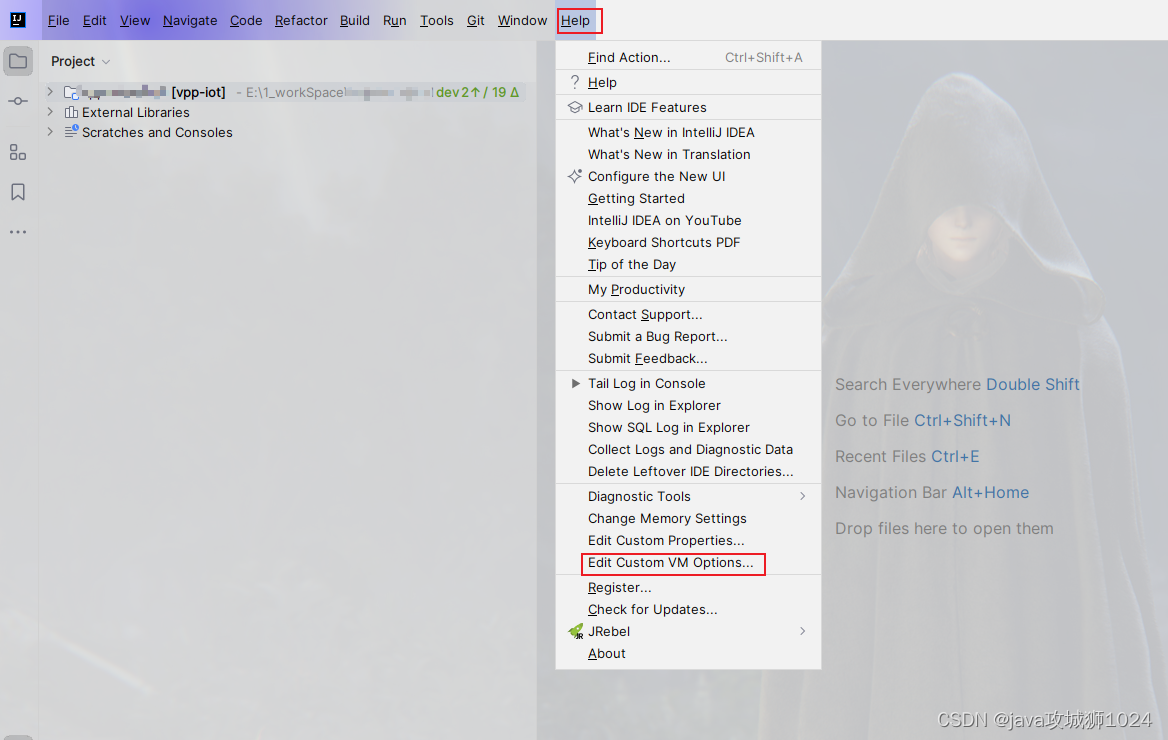Select What's New in IntelliJ IDEA
The height and width of the screenshot is (740, 1168).
[x=688, y=133]
